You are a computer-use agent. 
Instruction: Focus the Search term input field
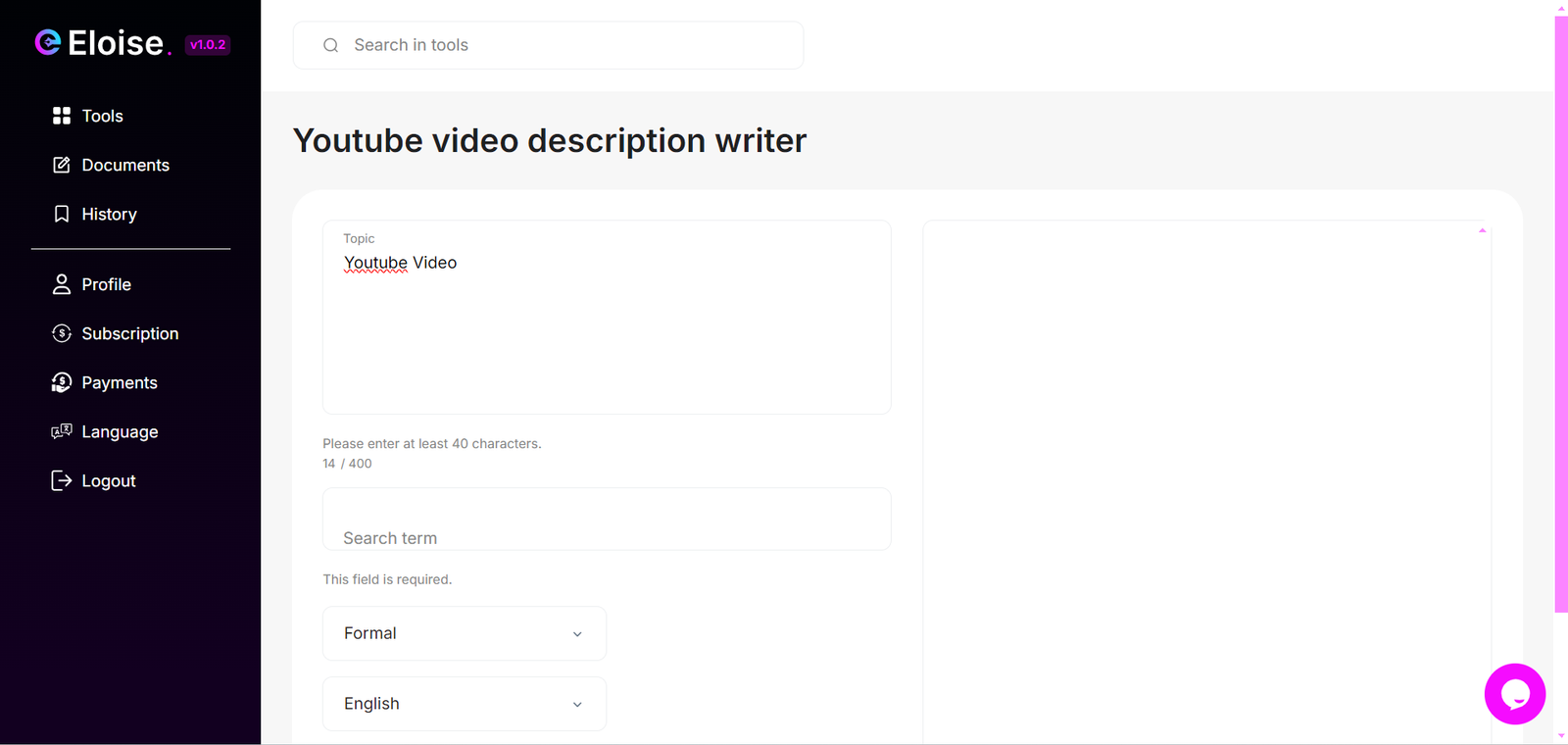tap(607, 519)
